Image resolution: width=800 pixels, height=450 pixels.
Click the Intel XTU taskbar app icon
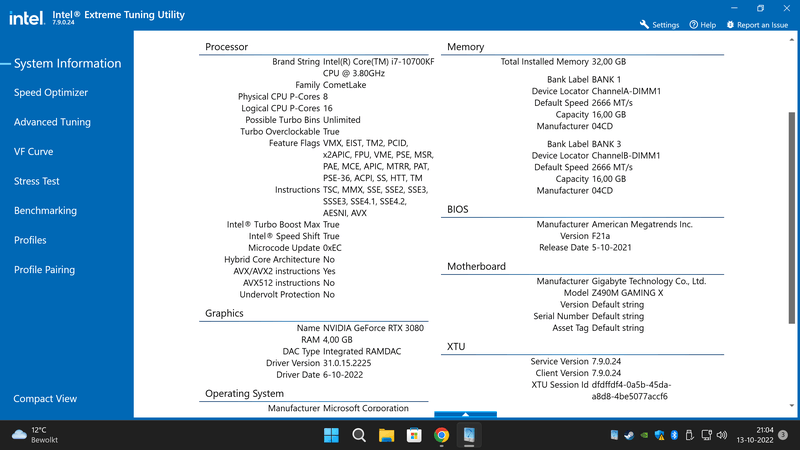tap(469, 435)
